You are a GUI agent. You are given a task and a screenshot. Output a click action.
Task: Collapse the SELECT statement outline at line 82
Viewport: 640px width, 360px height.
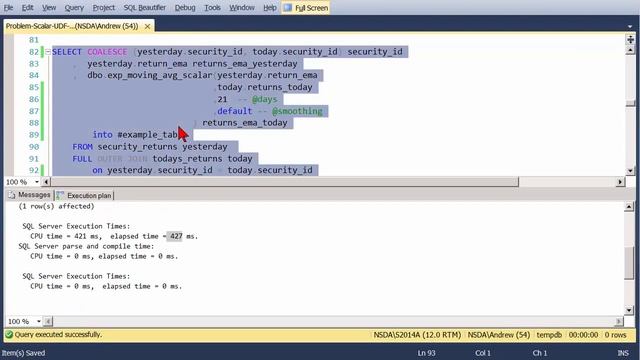point(48,52)
